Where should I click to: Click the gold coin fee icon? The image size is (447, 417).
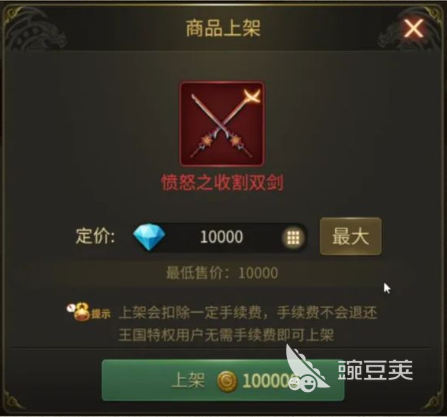(227, 381)
